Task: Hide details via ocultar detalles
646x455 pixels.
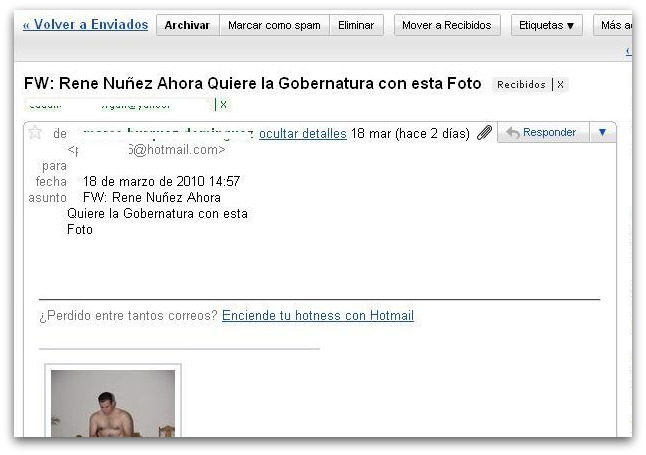Action: pyautogui.click(x=303, y=134)
